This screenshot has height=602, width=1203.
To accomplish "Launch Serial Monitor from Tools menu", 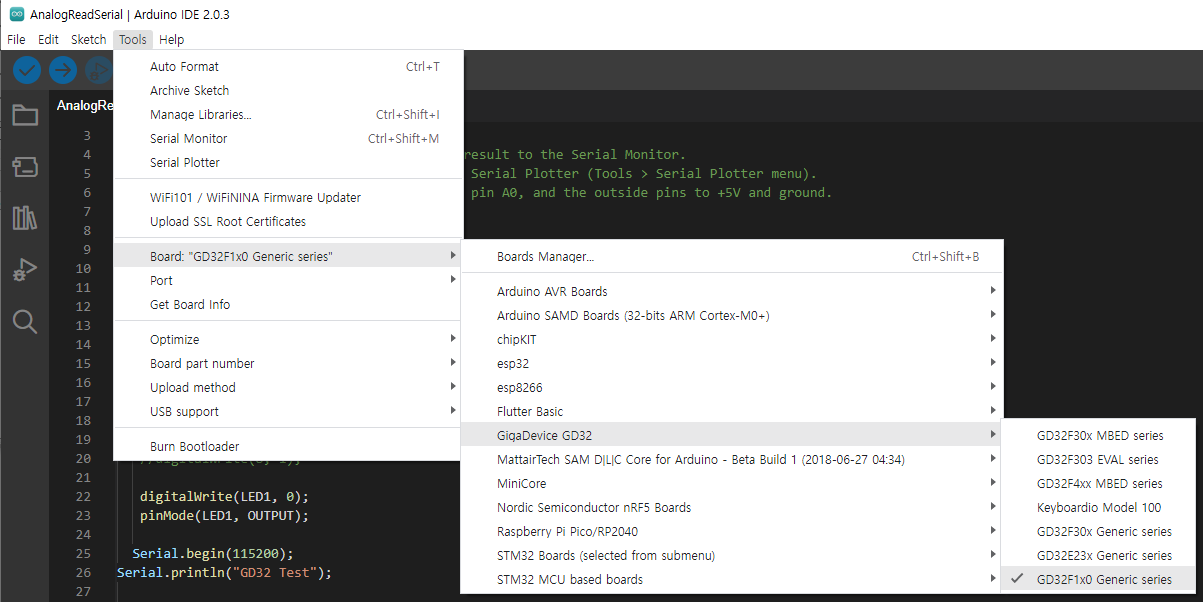I will pos(288,139).
